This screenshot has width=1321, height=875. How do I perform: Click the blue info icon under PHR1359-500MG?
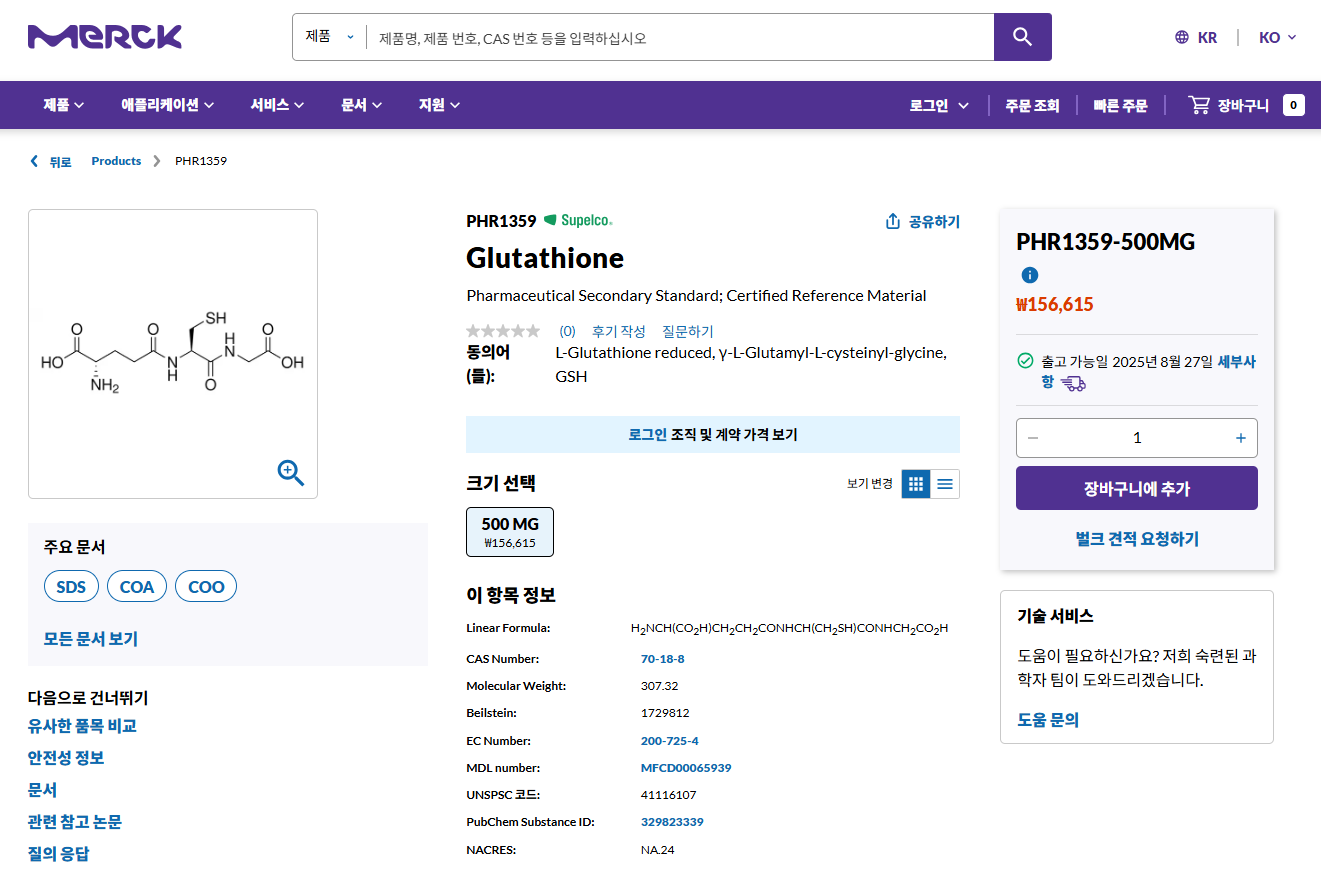(x=1030, y=275)
